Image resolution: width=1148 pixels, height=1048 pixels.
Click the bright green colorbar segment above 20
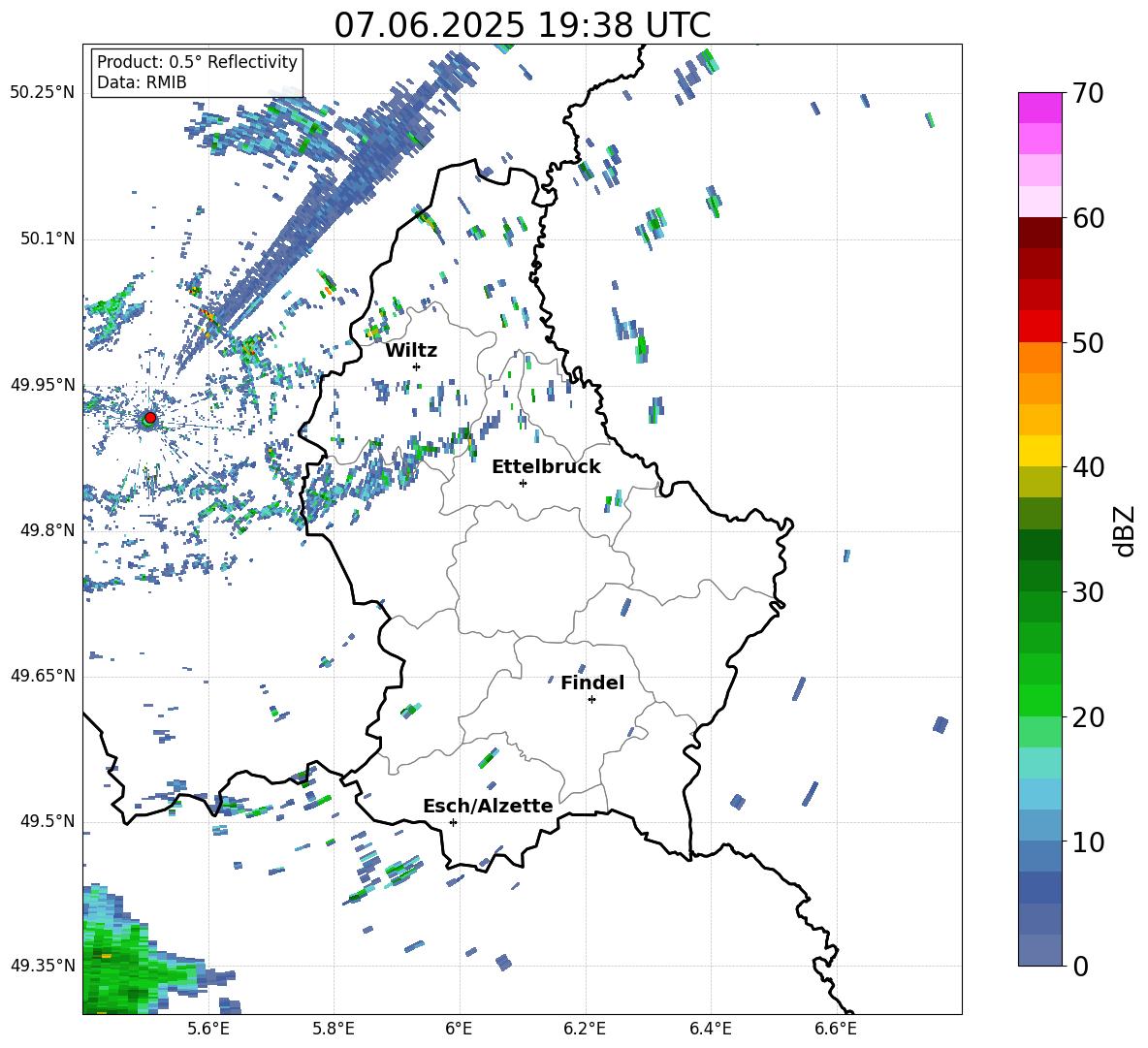click(1039, 700)
